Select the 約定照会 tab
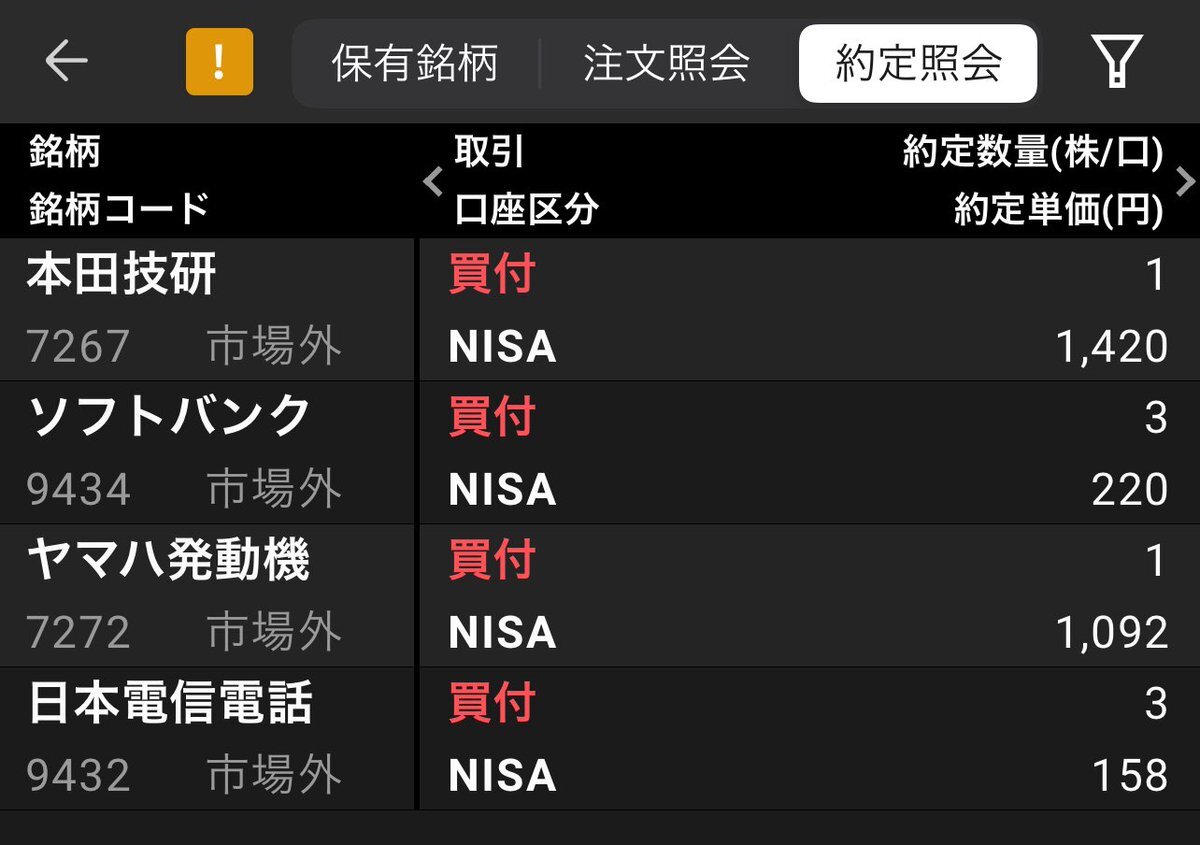Viewport: 1200px width, 845px height. (918, 64)
